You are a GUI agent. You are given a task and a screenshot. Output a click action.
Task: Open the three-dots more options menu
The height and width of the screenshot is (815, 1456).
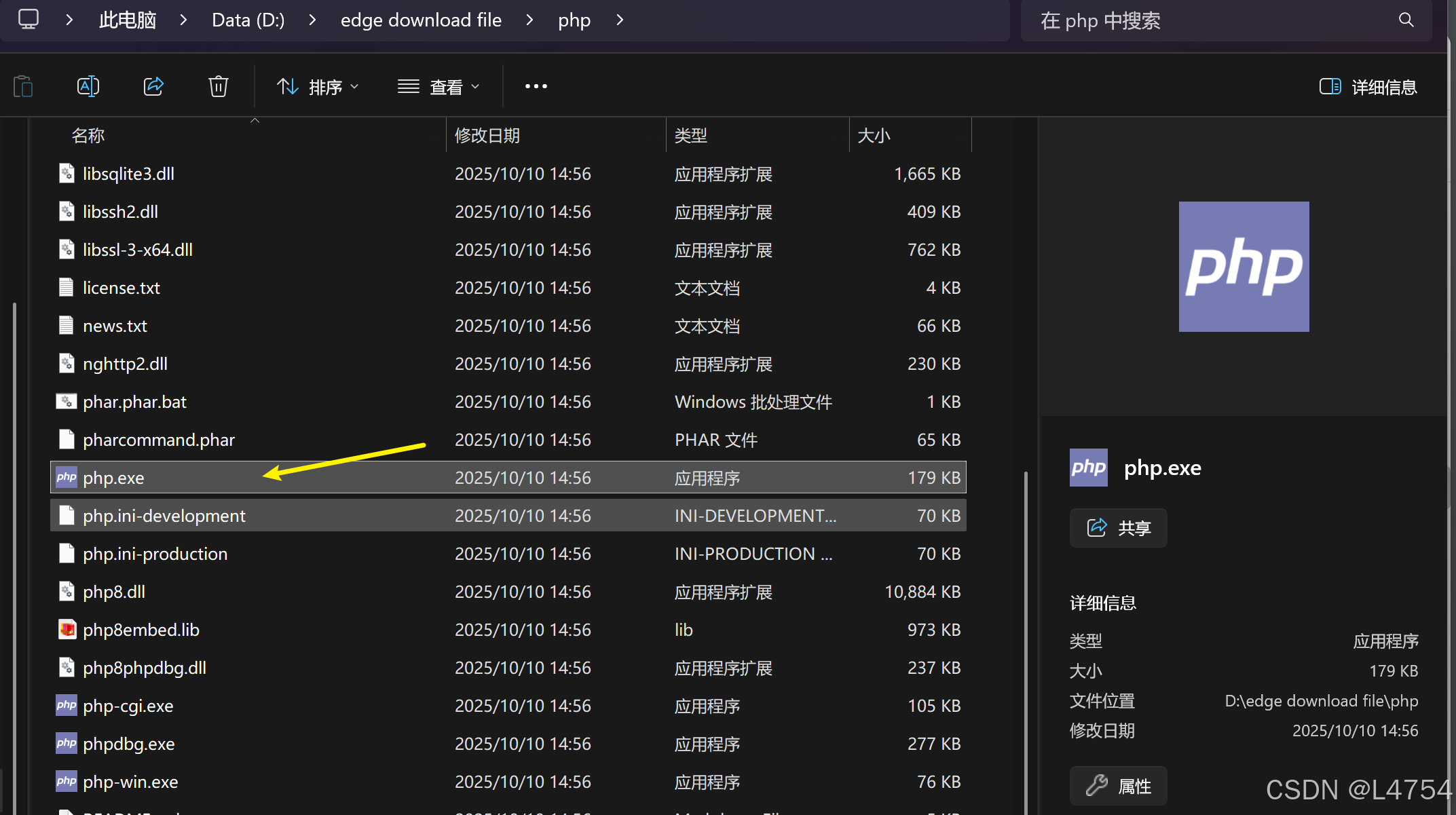[x=536, y=87]
